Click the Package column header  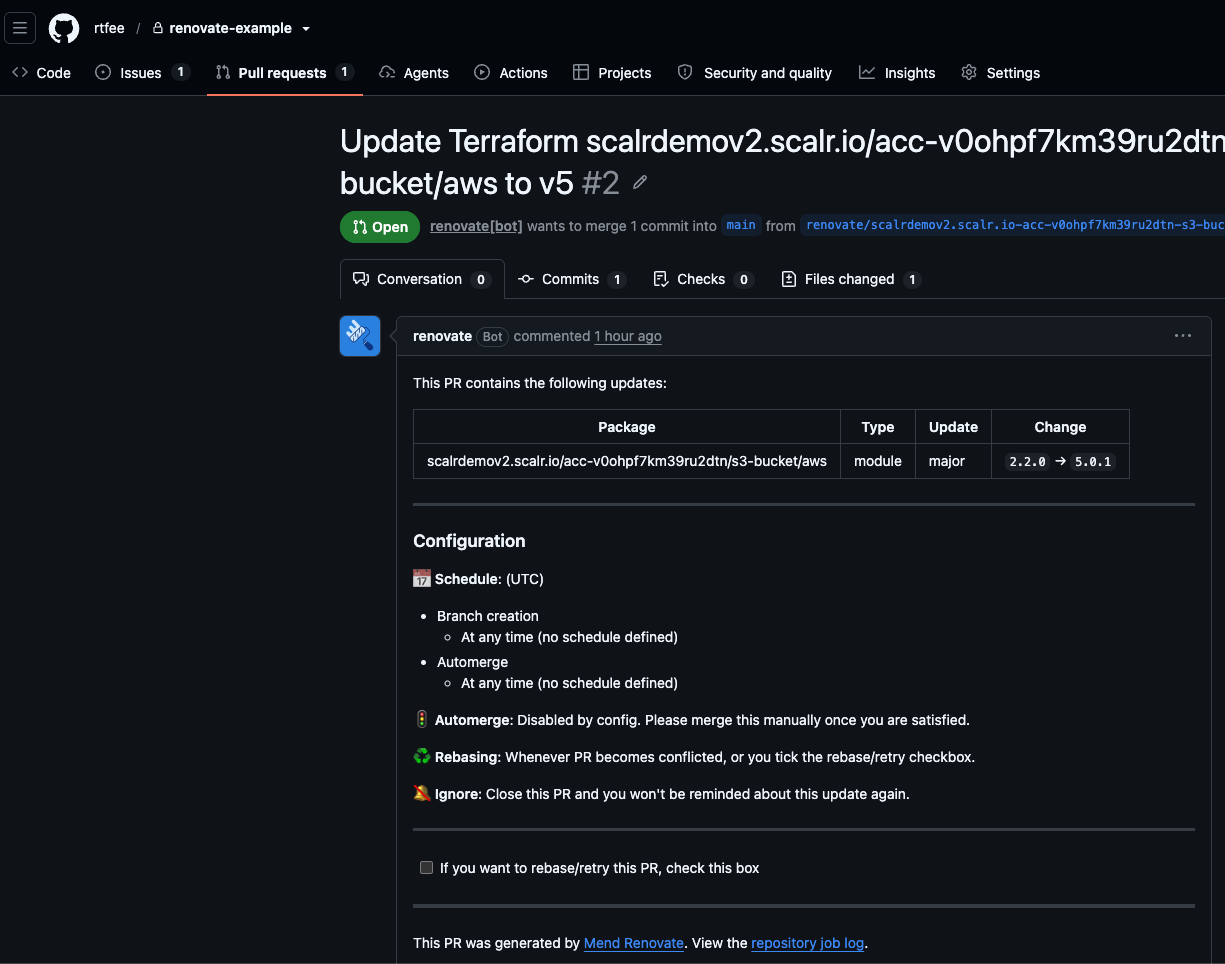coord(627,427)
